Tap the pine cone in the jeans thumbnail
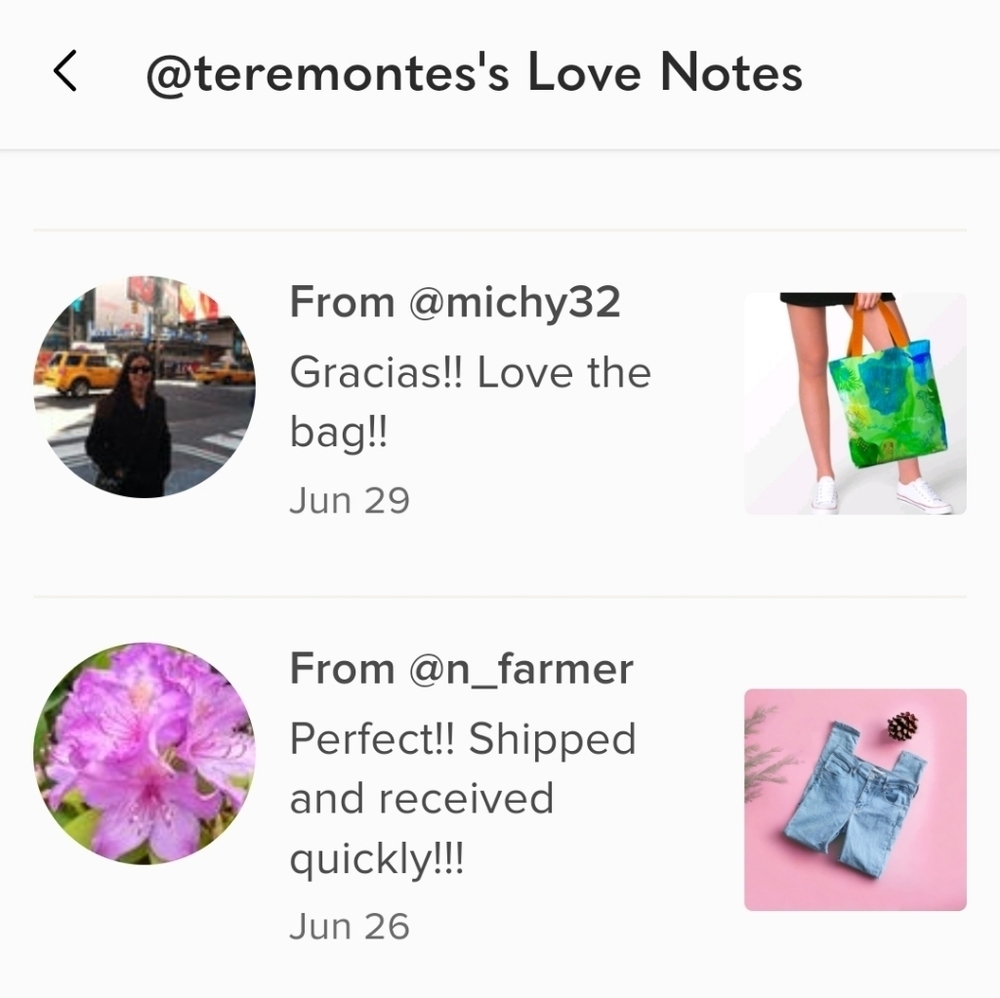Image resolution: width=1000 pixels, height=998 pixels. [902, 726]
